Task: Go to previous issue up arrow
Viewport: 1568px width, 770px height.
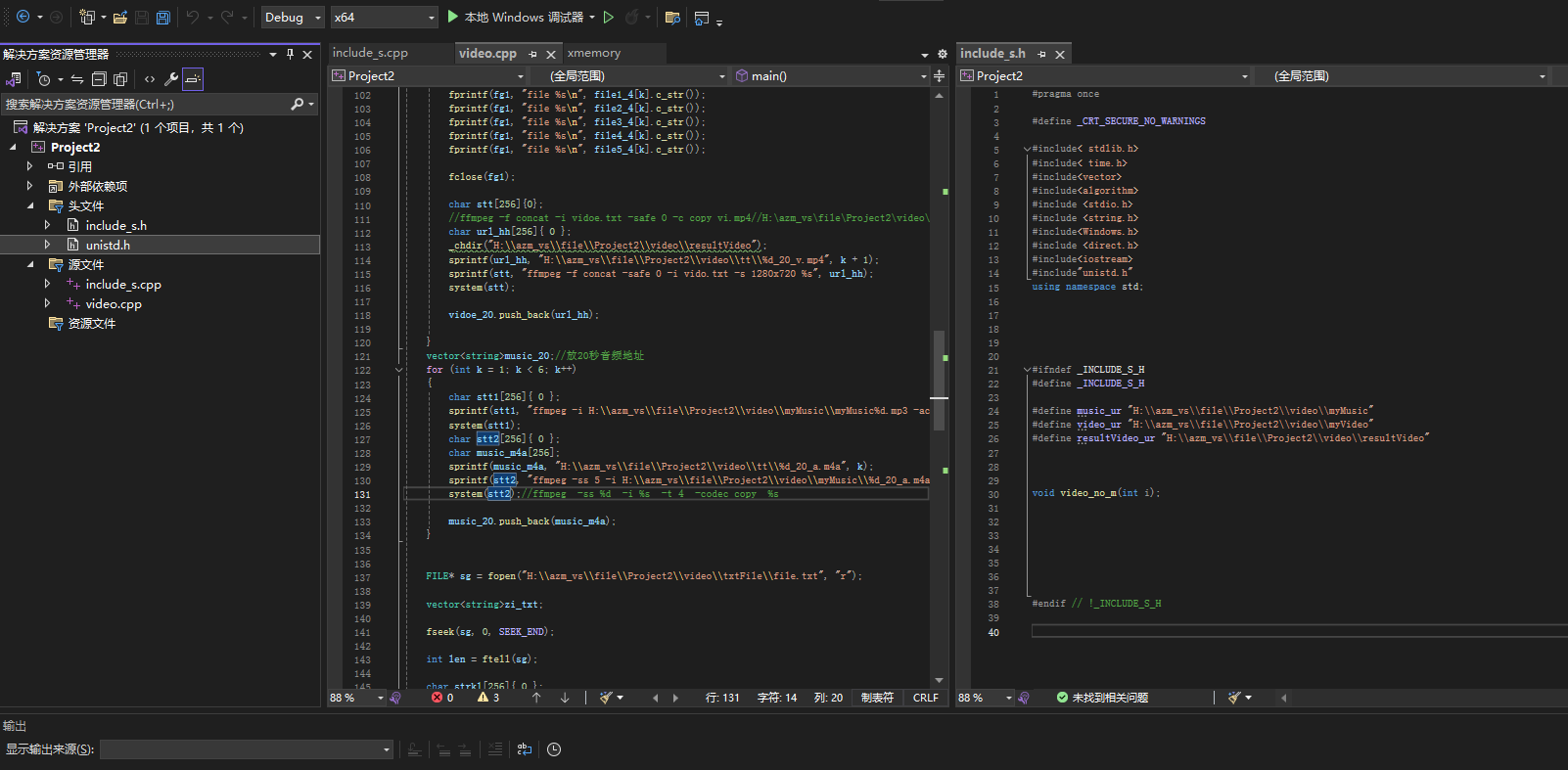Action: (536, 698)
